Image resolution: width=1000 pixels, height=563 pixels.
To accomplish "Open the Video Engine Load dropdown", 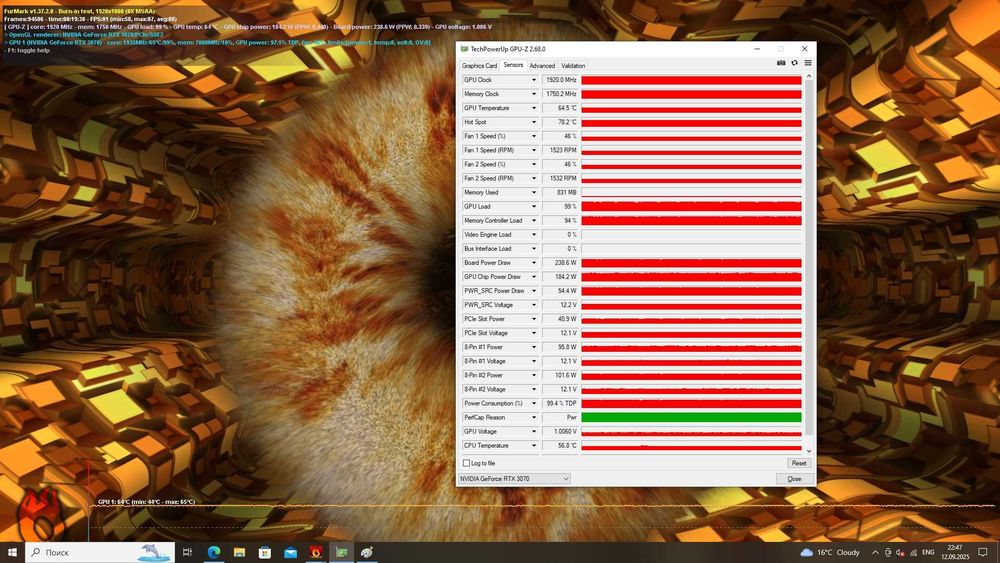I will tap(534, 235).
